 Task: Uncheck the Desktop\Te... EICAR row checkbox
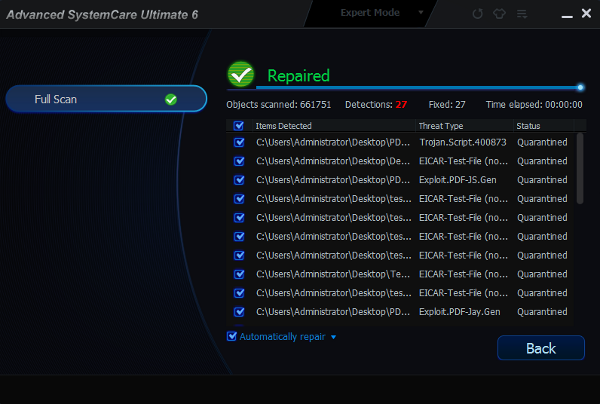click(239, 274)
